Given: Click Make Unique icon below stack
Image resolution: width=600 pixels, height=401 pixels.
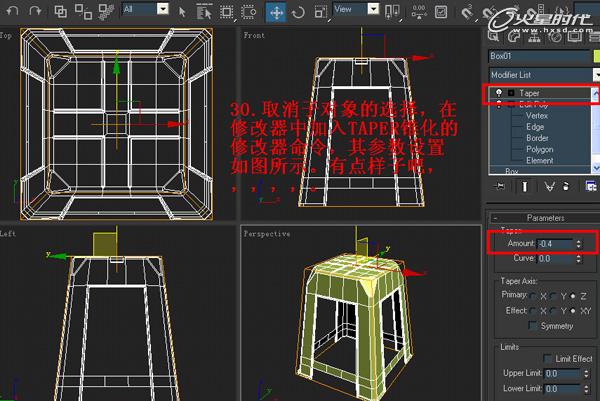Looking at the screenshot, I should pyautogui.click(x=549, y=186).
